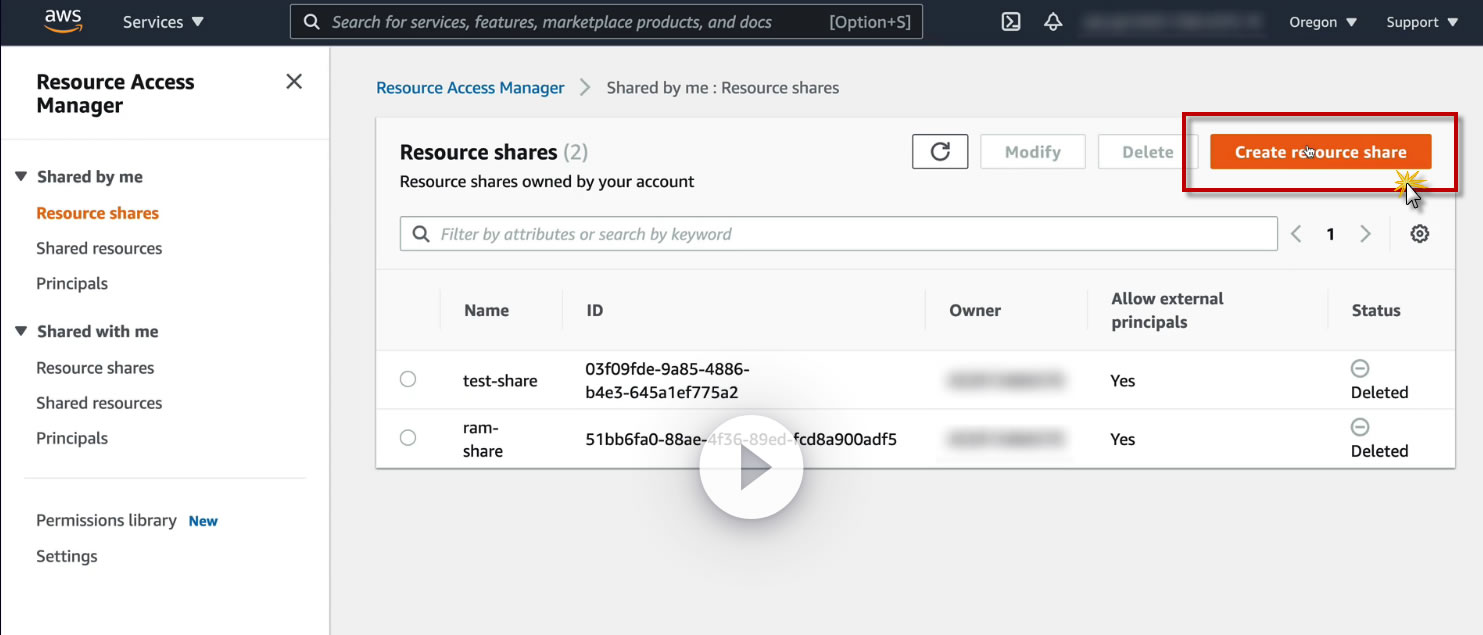The image size is (1483, 635).
Task: Play the video overlay
Action: (751, 467)
